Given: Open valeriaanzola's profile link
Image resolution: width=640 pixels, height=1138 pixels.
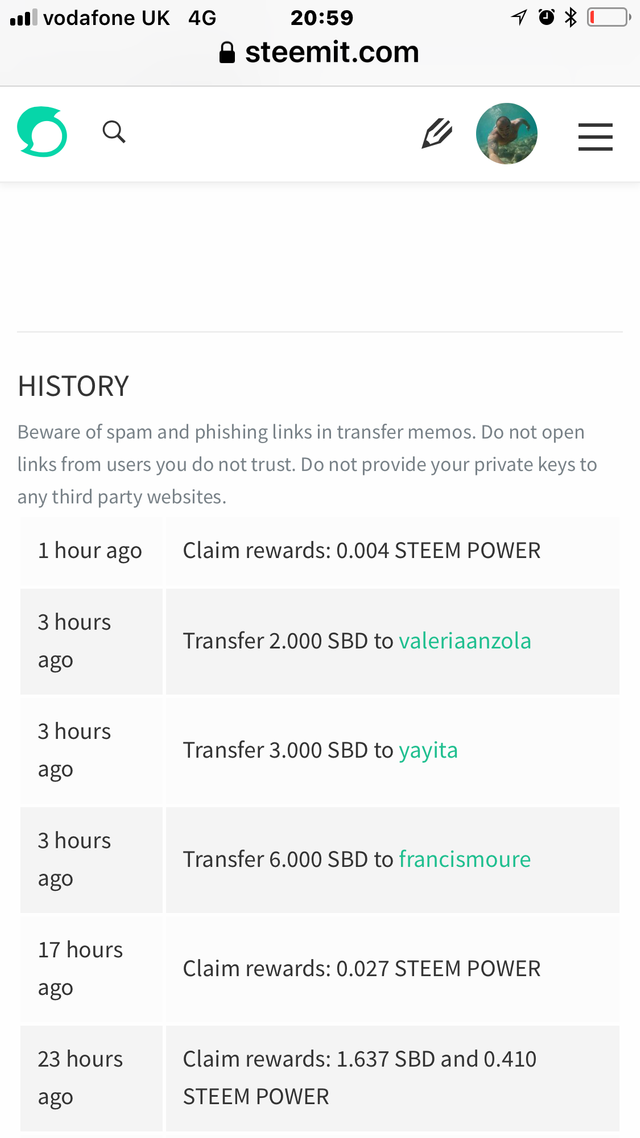Looking at the screenshot, I should coord(465,641).
